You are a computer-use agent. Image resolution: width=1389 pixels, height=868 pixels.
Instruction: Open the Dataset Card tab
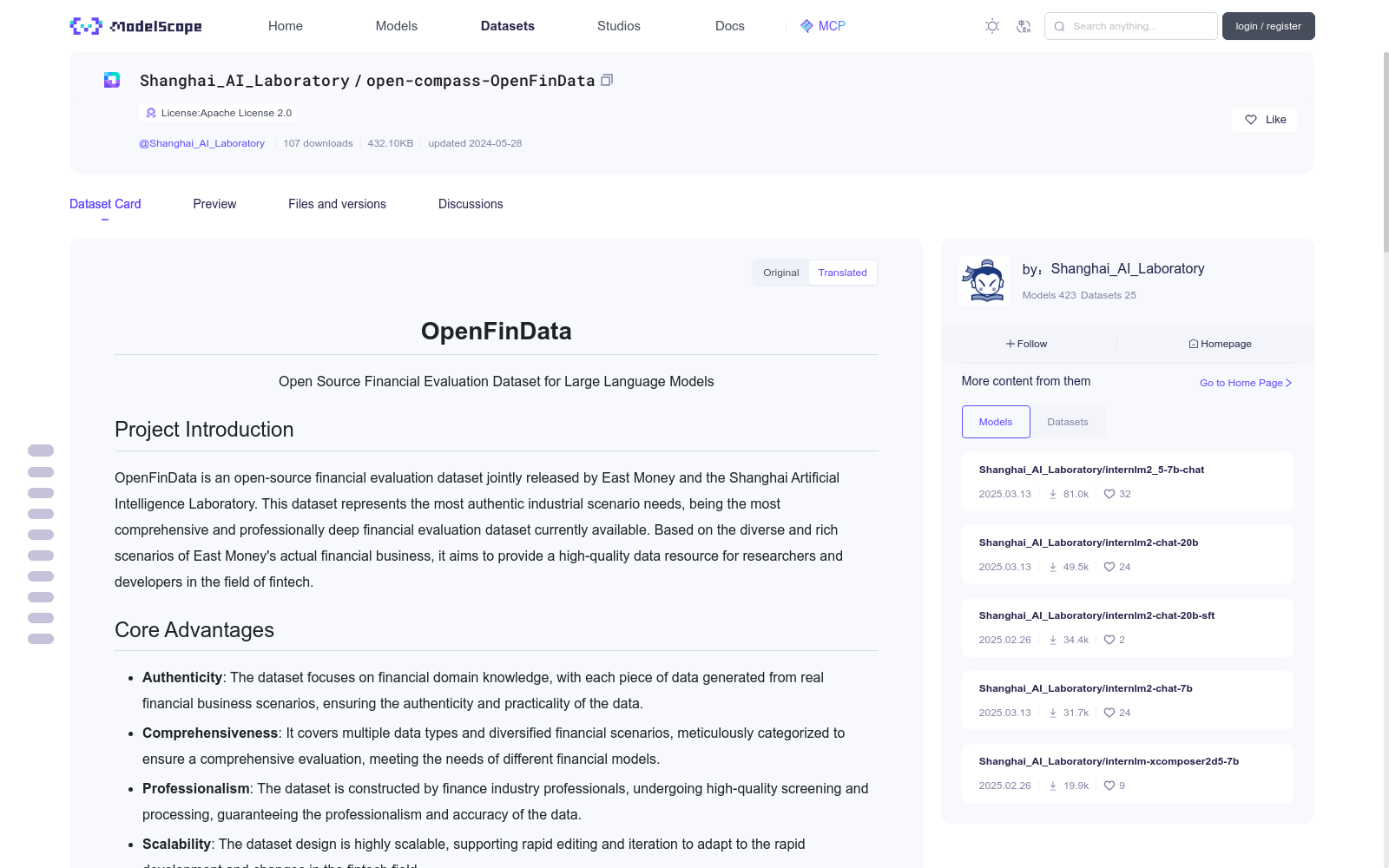[x=105, y=204]
